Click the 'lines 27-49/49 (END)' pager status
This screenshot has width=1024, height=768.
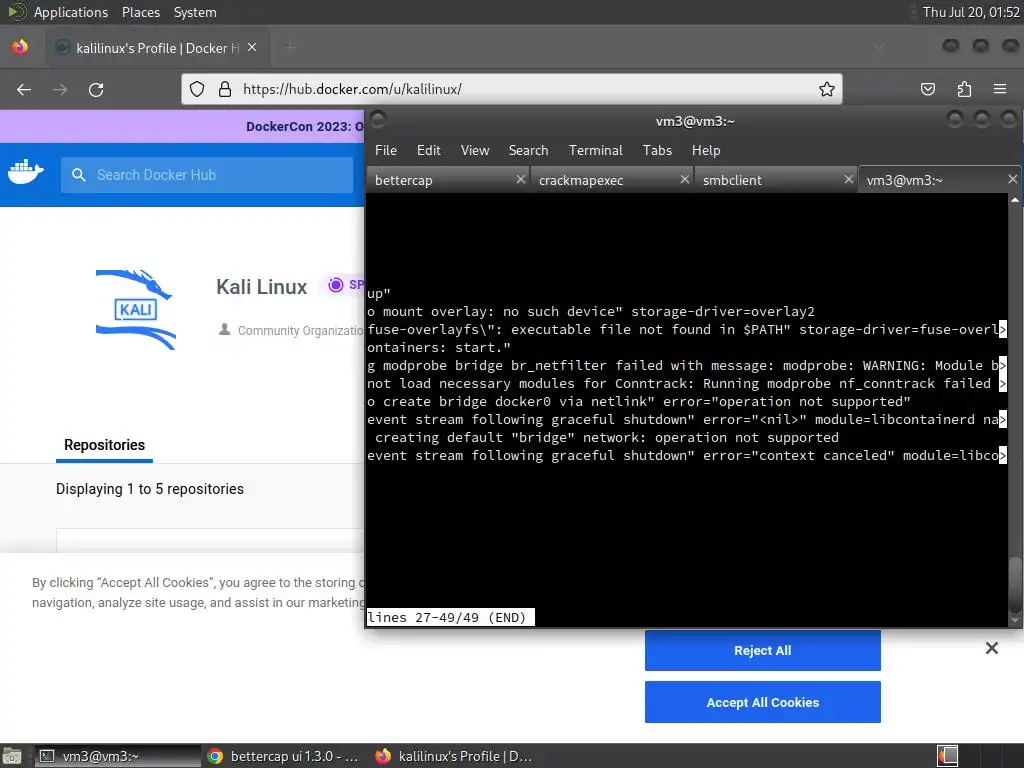[x=450, y=617]
